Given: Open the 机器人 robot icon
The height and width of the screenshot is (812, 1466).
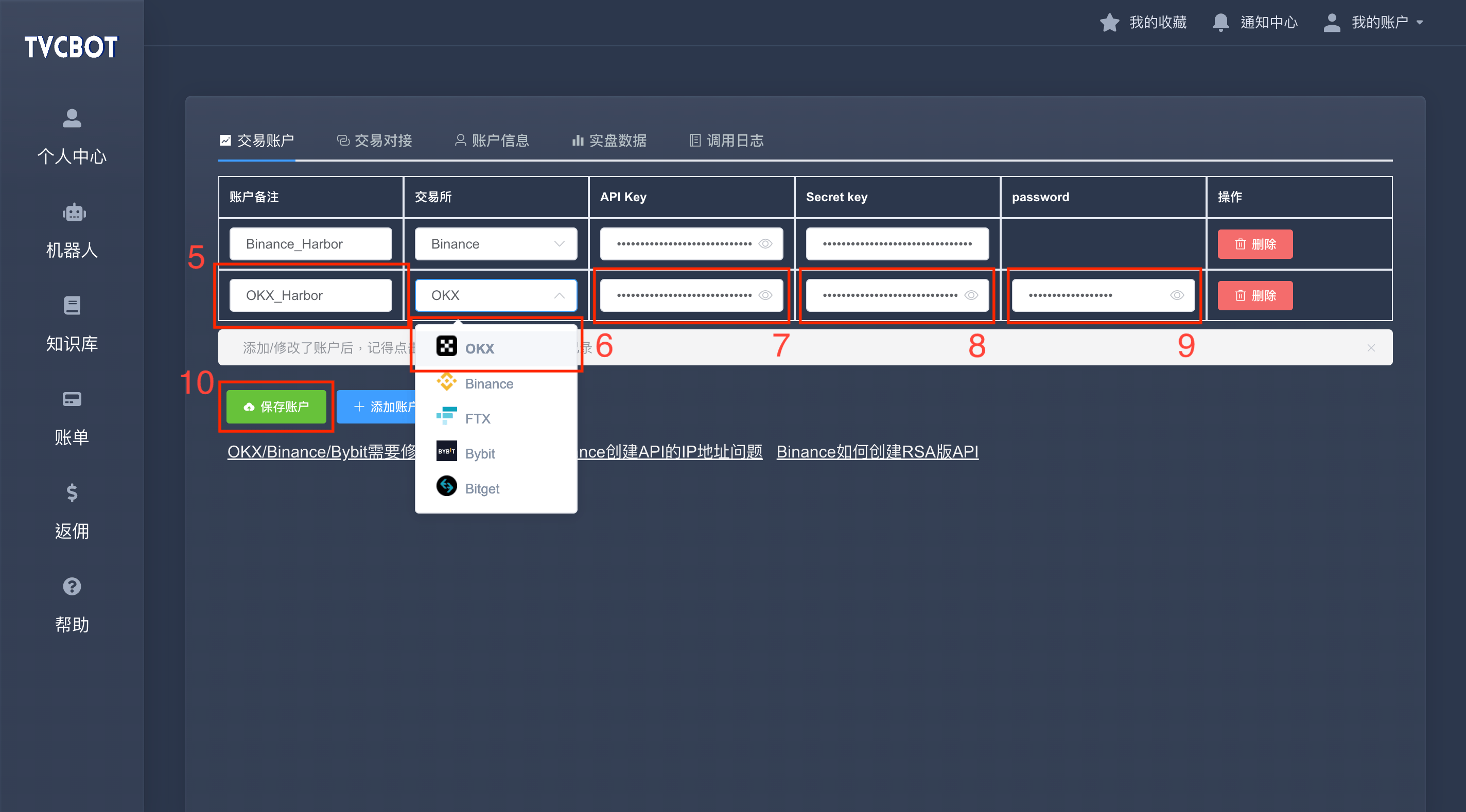Looking at the screenshot, I should pos(74,212).
